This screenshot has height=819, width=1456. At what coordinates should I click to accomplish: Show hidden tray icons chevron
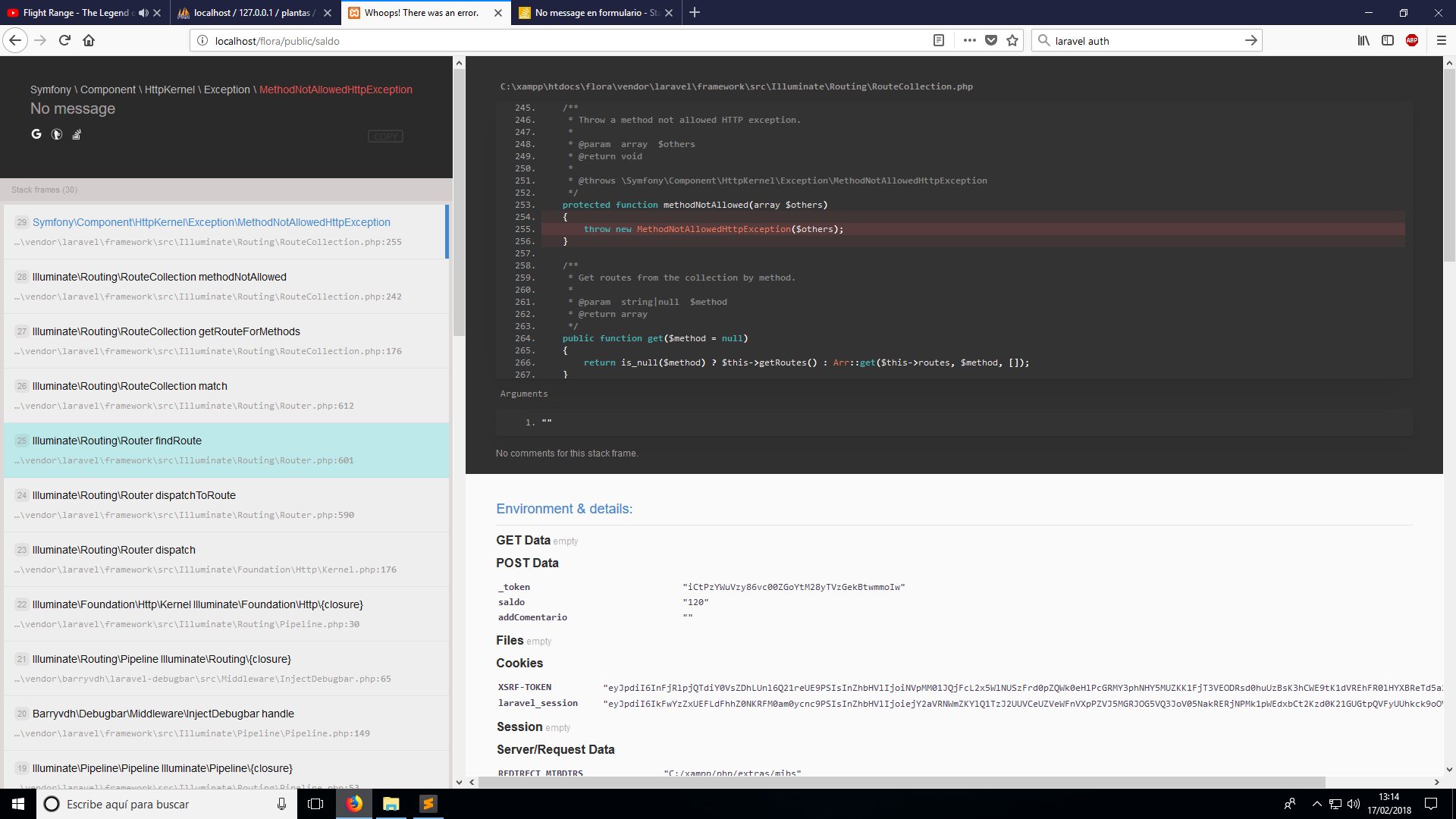1316,804
